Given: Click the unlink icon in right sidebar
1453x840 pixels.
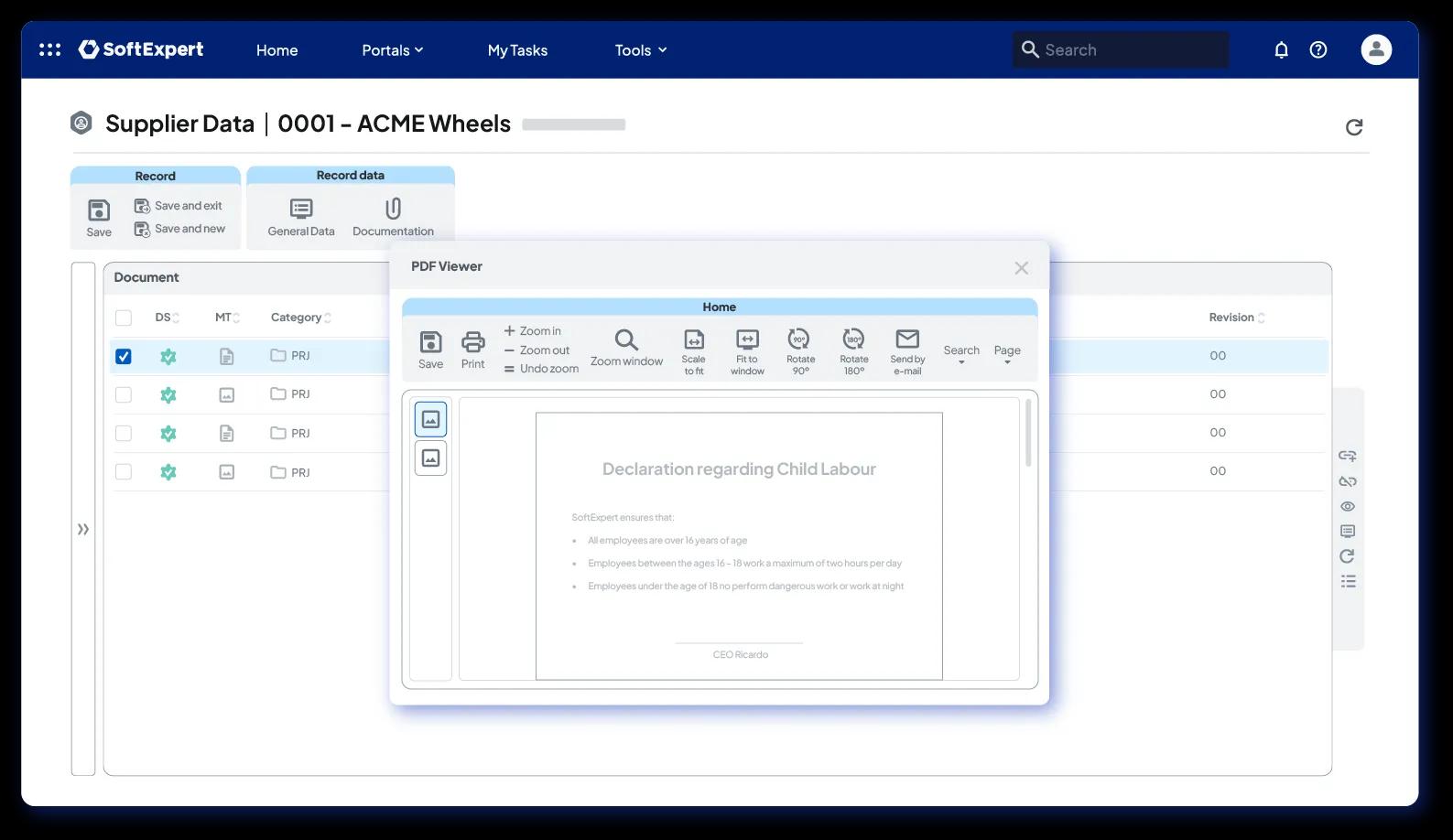Looking at the screenshot, I should coord(1347,481).
